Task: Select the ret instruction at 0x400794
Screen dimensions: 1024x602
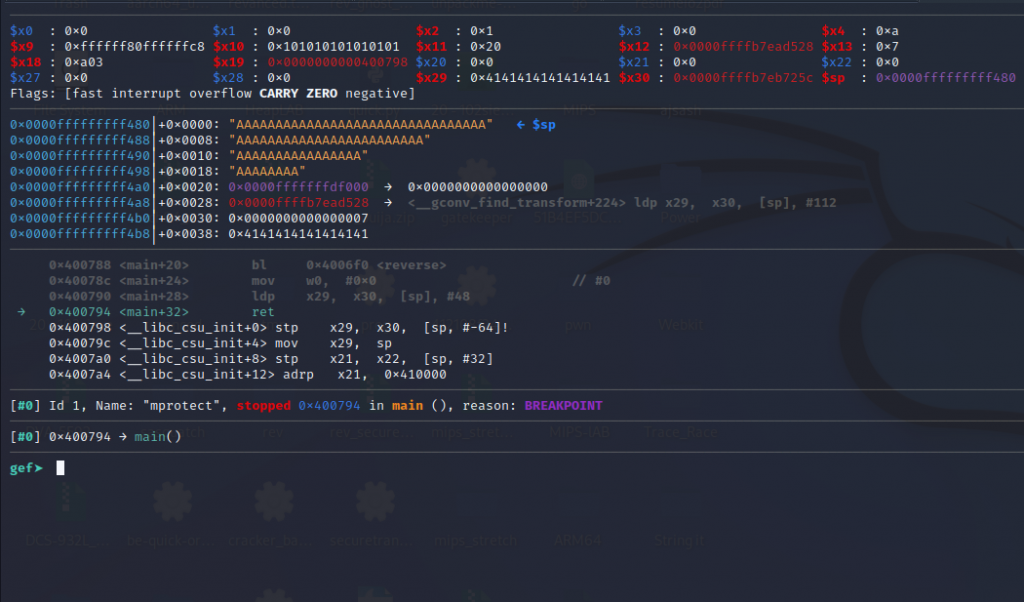Action: tap(263, 311)
